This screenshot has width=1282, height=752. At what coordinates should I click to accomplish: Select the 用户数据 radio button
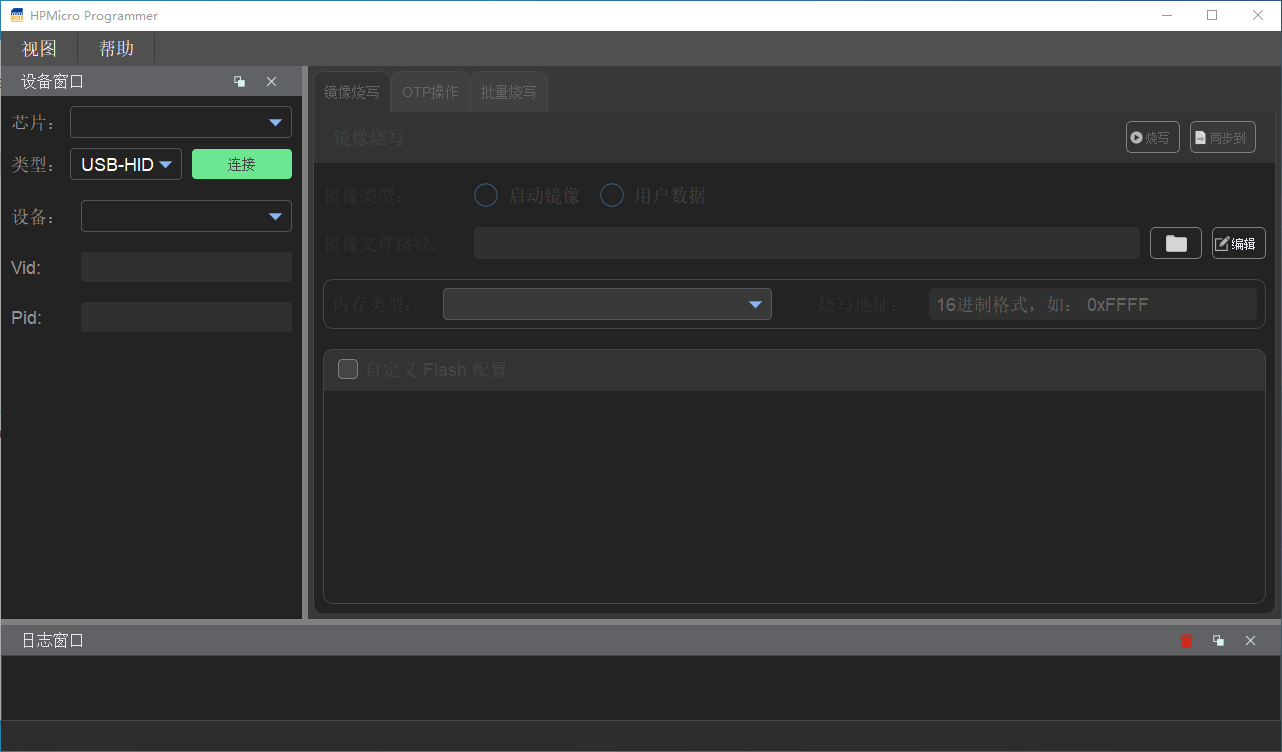click(x=612, y=195)
